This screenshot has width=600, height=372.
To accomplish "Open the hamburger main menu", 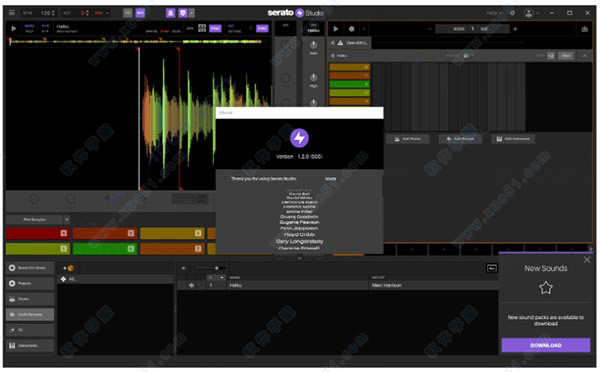I will [12, 13].
